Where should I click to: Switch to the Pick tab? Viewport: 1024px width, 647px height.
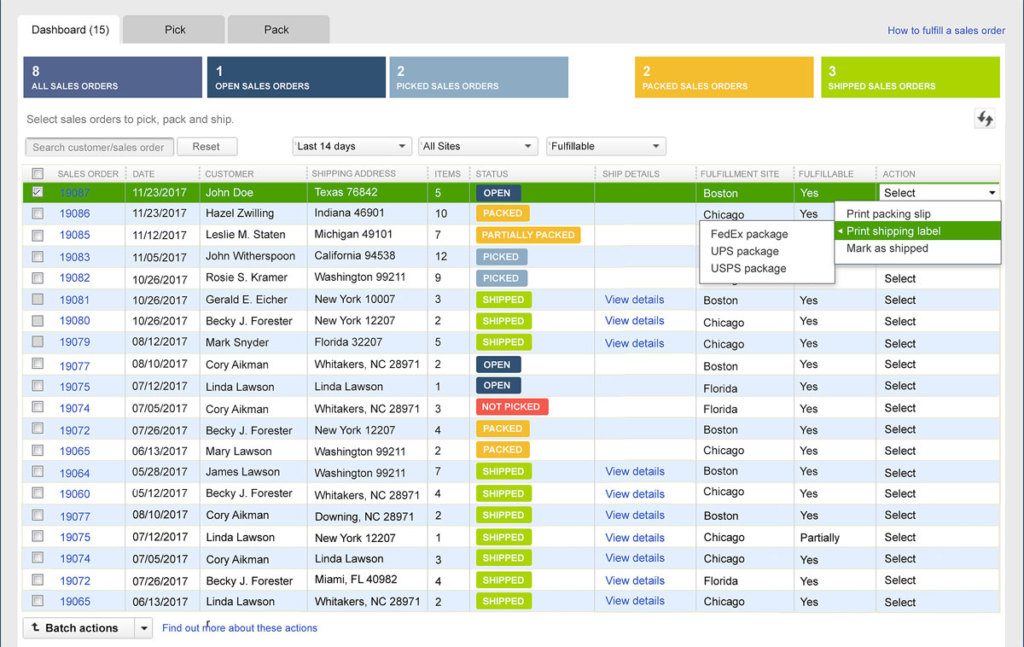173,29
